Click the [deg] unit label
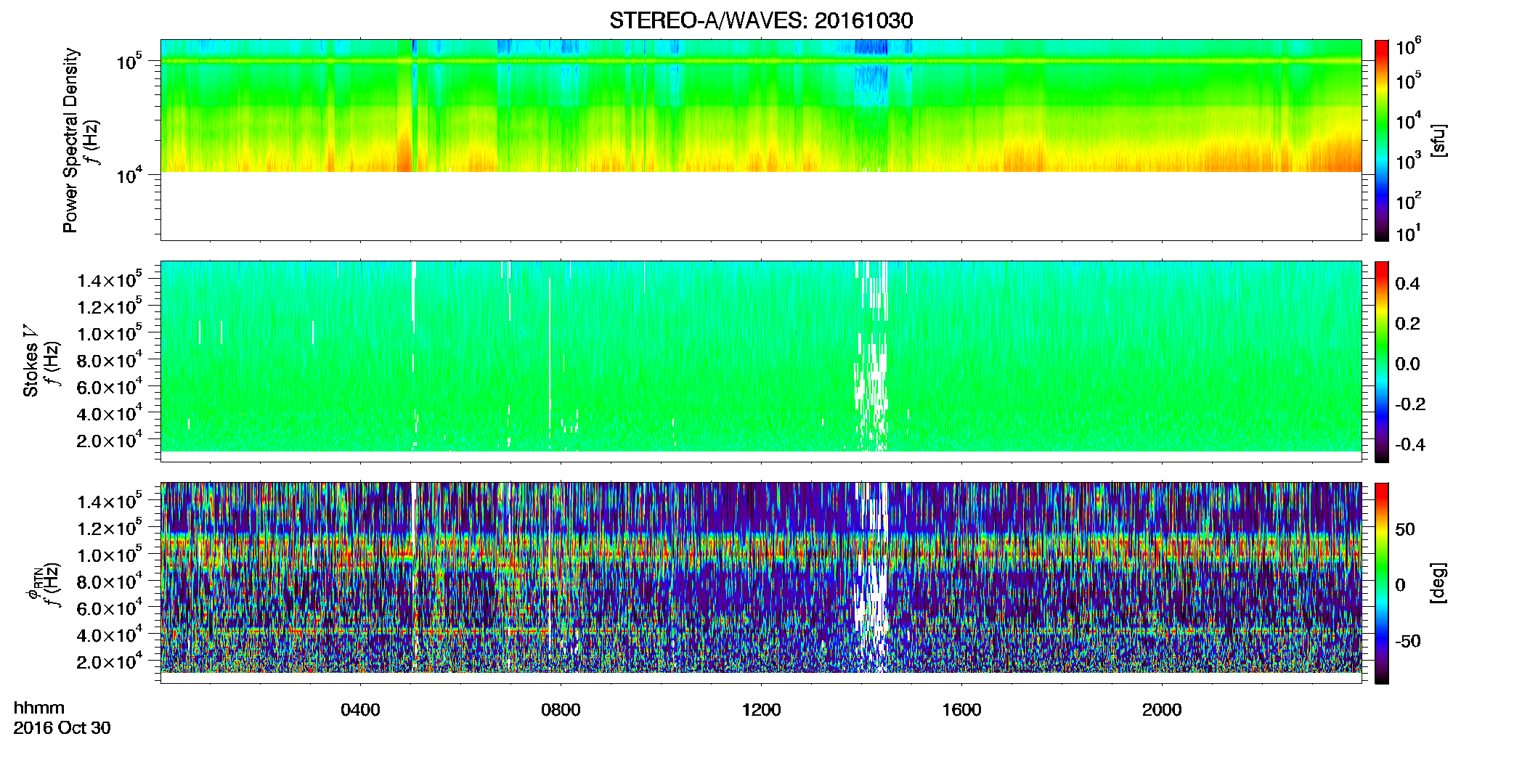 click(1438, 583)
